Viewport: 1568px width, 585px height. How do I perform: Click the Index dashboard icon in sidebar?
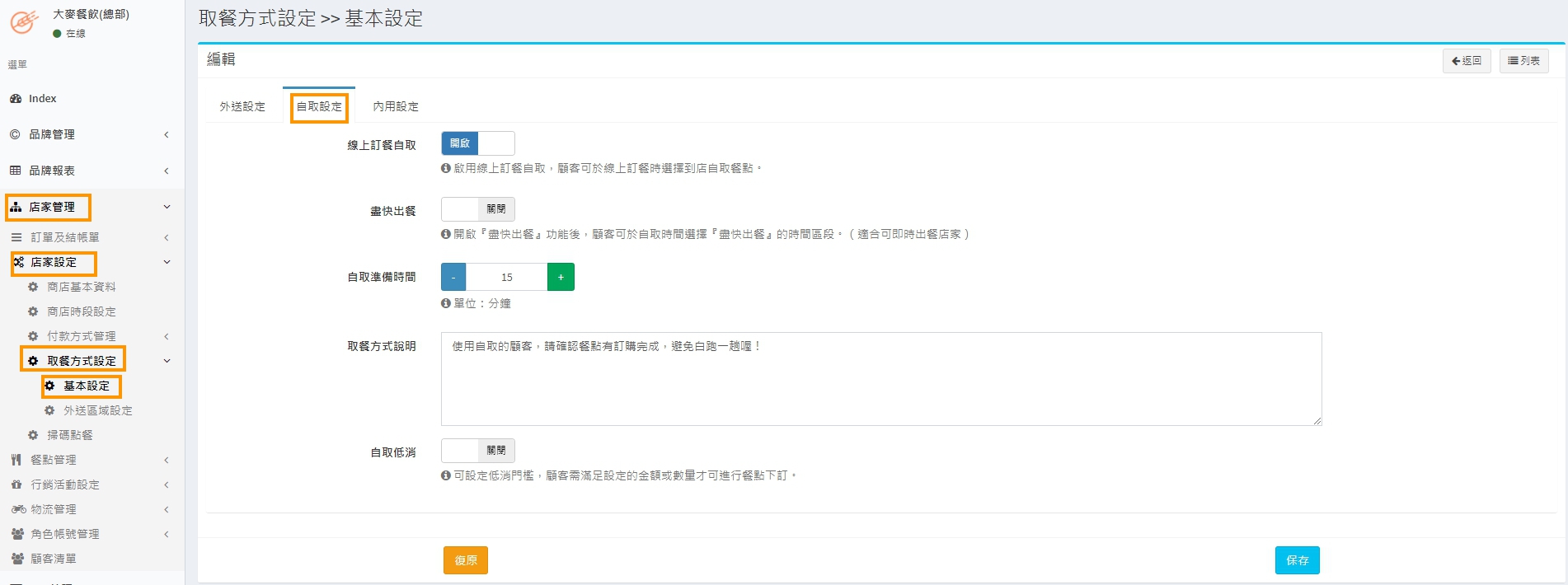(16, 99)
